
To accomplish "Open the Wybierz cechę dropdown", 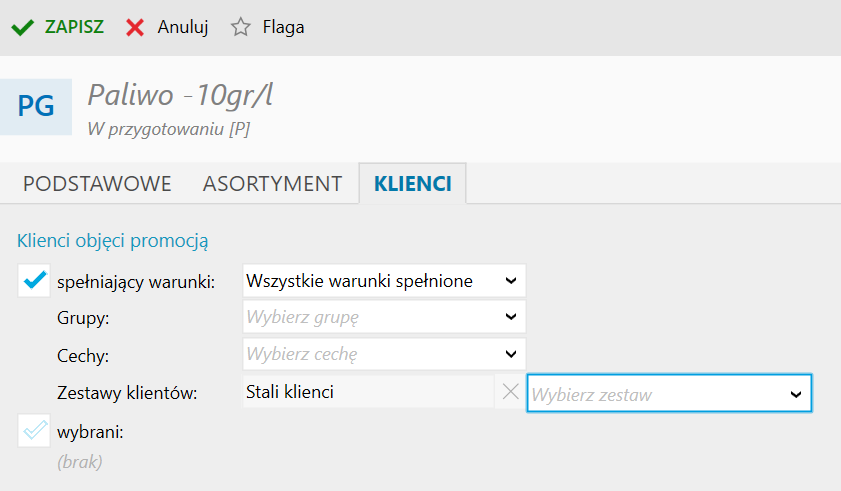I will click(385, 354).
